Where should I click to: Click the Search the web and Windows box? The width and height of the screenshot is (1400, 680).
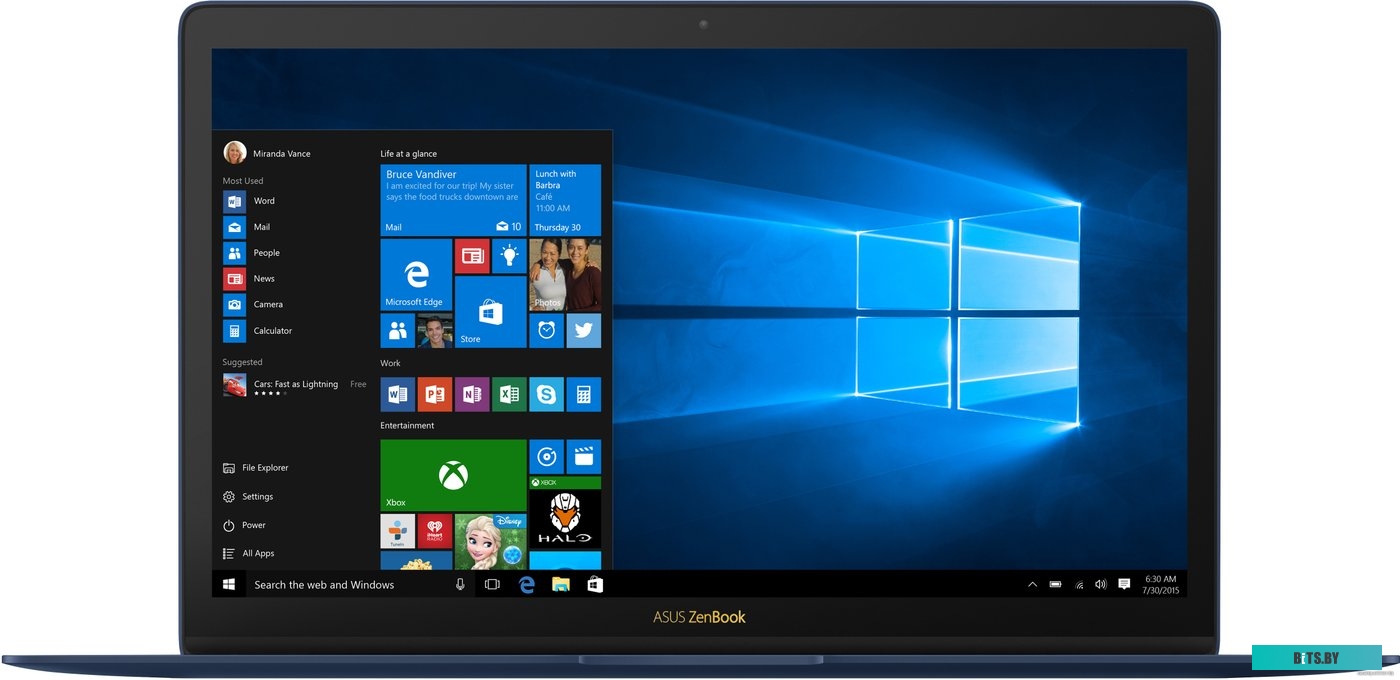[x=345, y=584]
